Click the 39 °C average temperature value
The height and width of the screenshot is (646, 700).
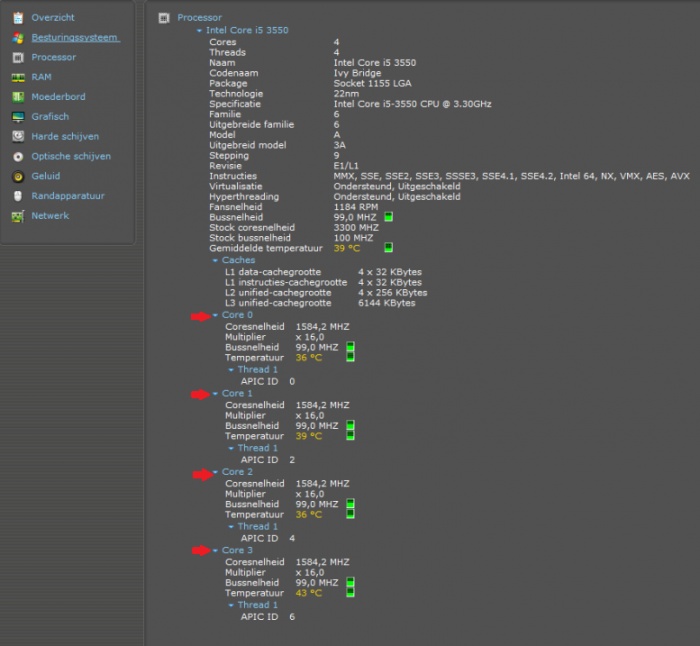346,248
